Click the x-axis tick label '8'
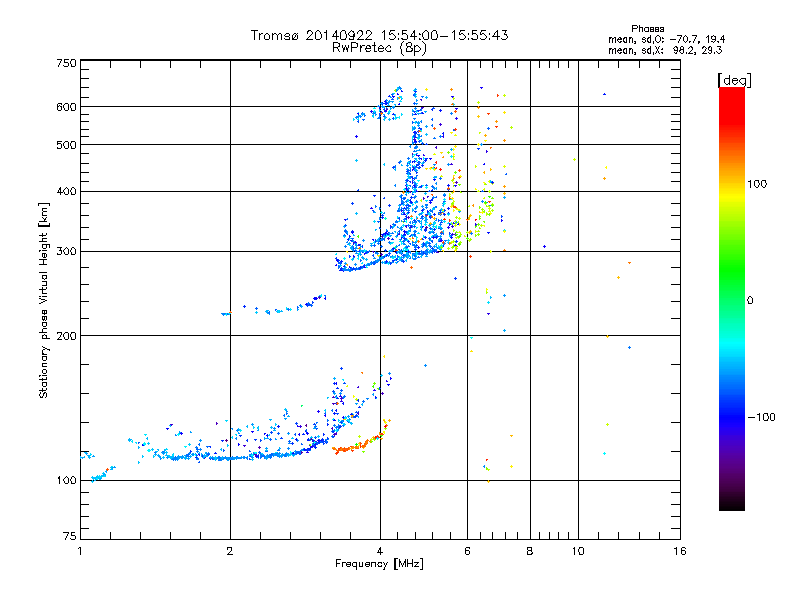Image resolution: width=800 pixels, height=600 pixels. [530, 551]
